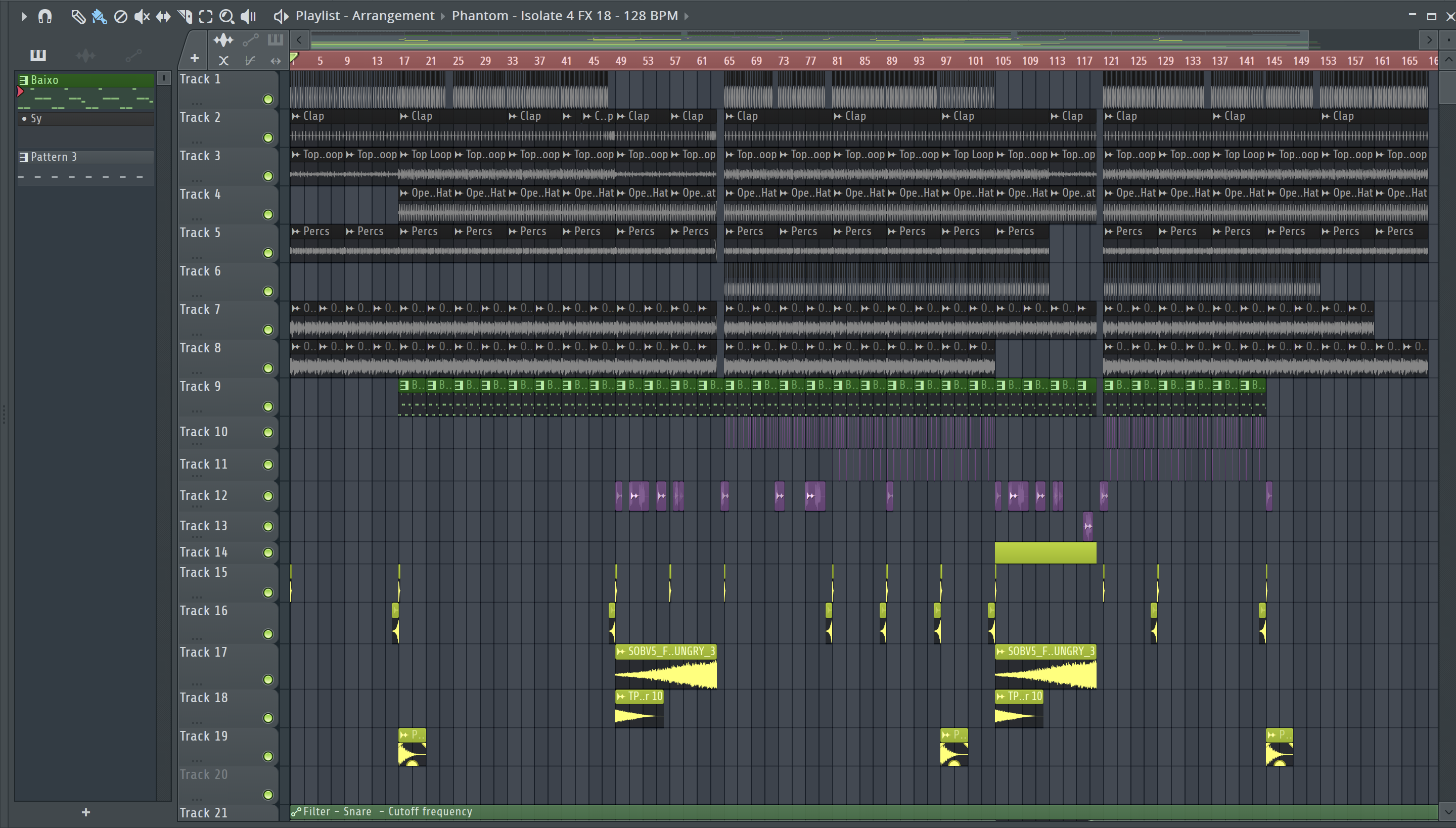Select the Paint brush tool

coord(99,17)
